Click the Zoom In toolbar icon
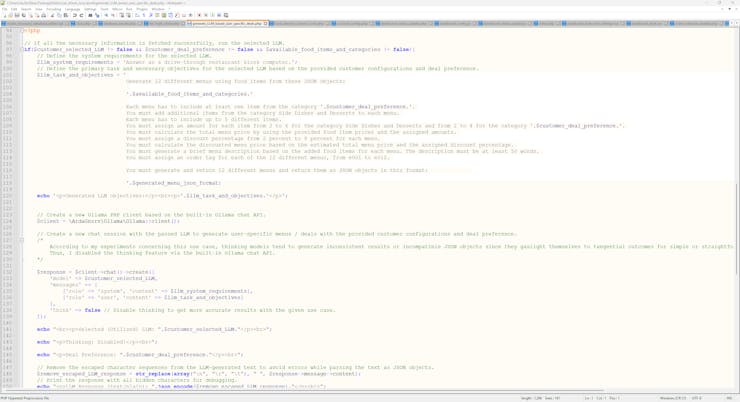The width and height of the screenshot is (740, 402). point(106,15)
